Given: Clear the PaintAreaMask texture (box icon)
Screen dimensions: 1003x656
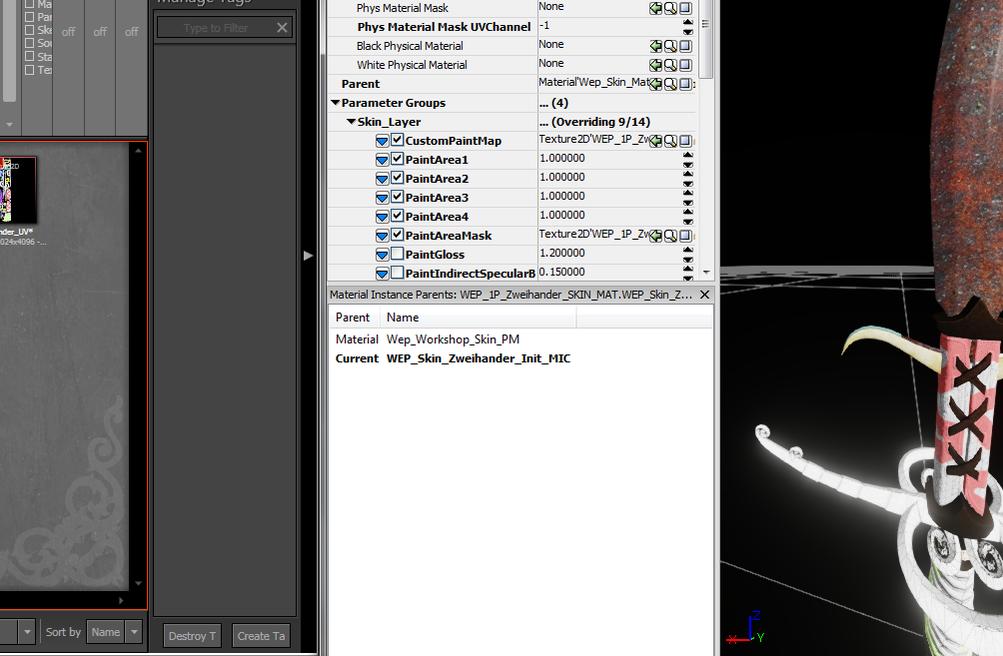Looking at the screenshot, I should pyautogui.click(x=685, y=236).
